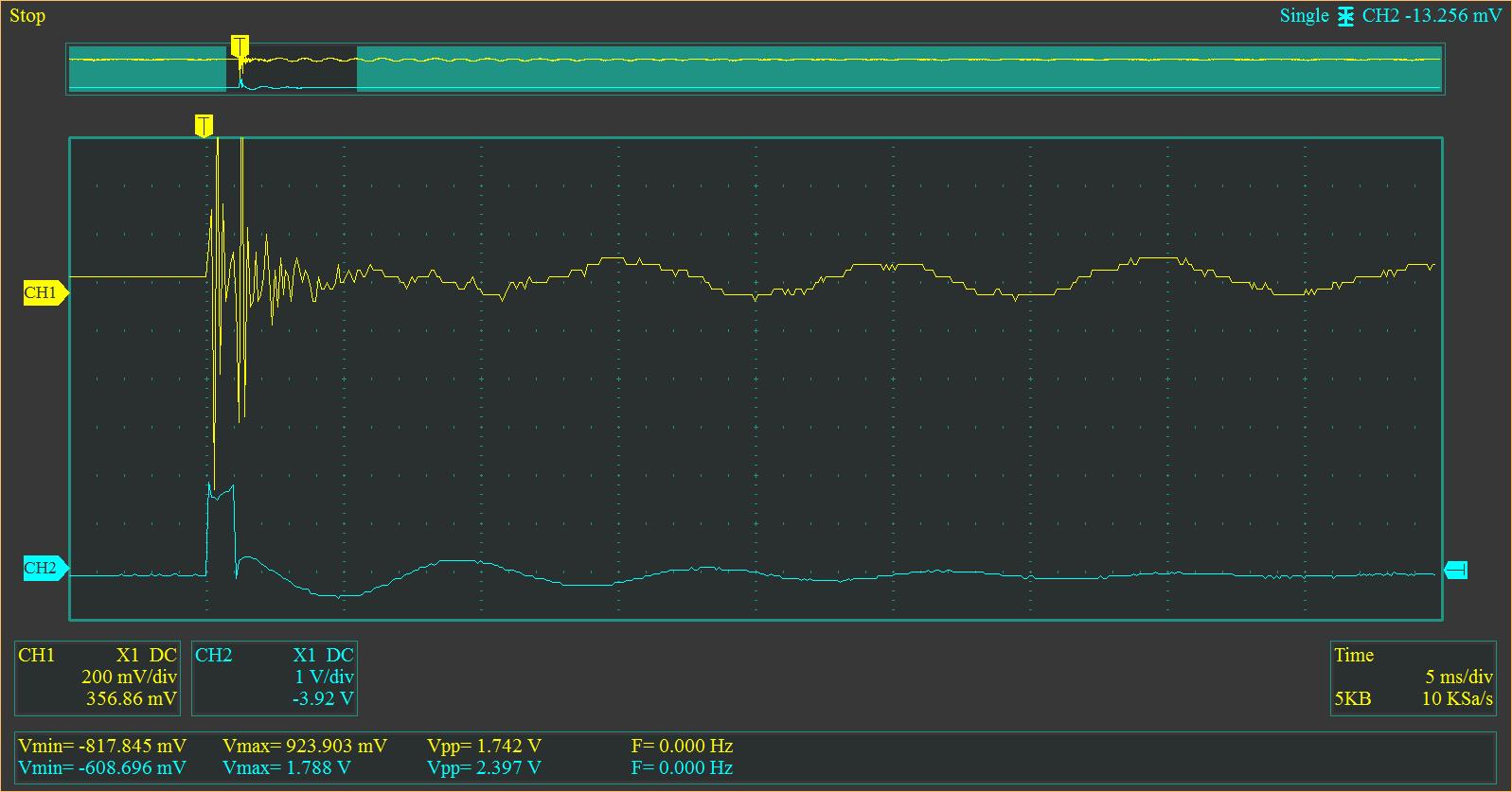Click the yellow trigger T marker above the waveform
This screenshot has height=792, width=1512.
[204, 126]
